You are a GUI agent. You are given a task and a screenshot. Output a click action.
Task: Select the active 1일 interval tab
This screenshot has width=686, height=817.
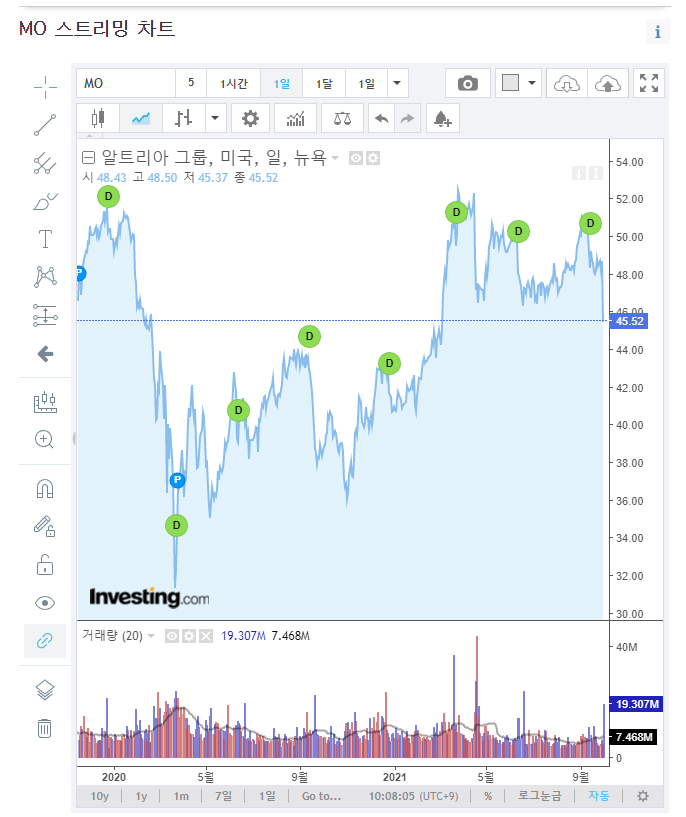tap(281, 83)
